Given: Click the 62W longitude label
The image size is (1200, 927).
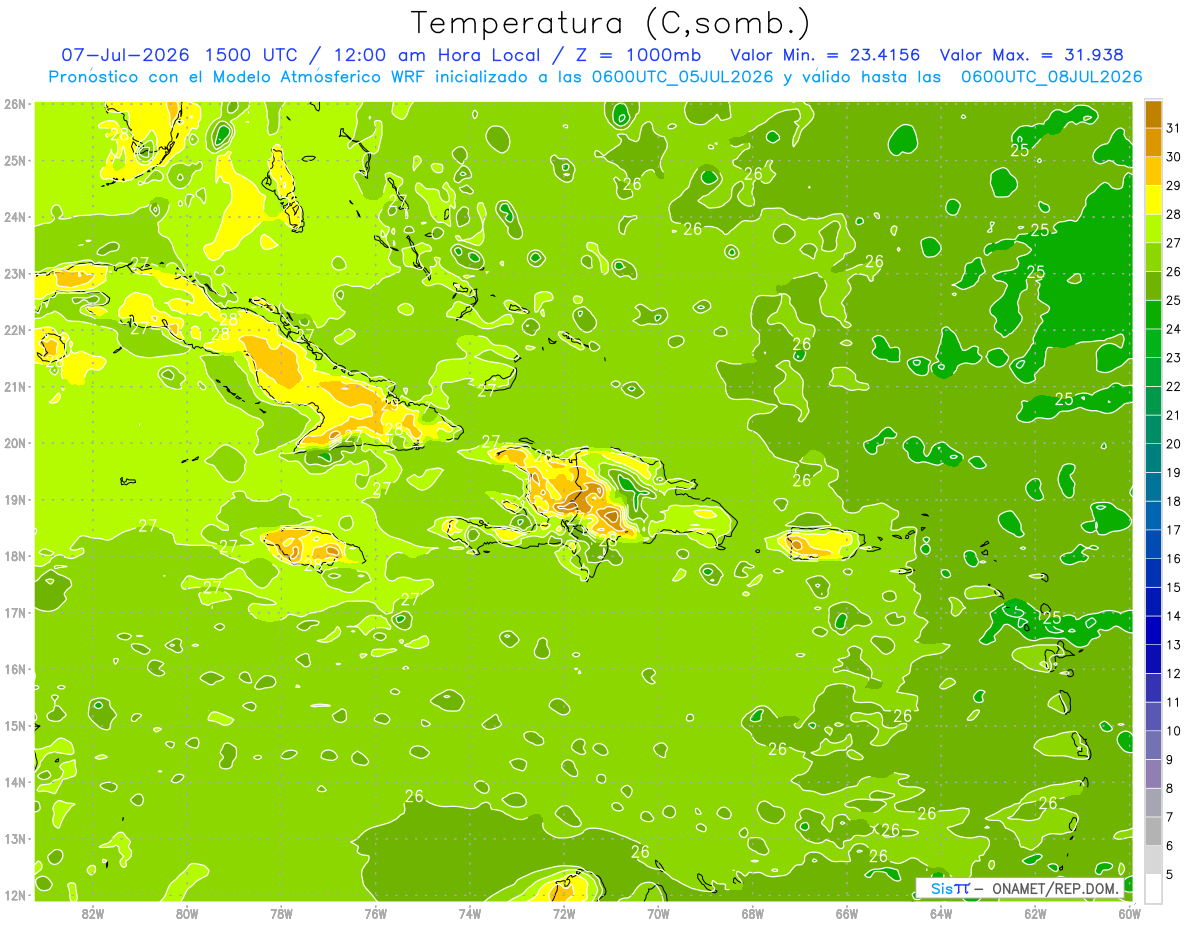Looking at the screenshot, I should (x=1035, y=913).
